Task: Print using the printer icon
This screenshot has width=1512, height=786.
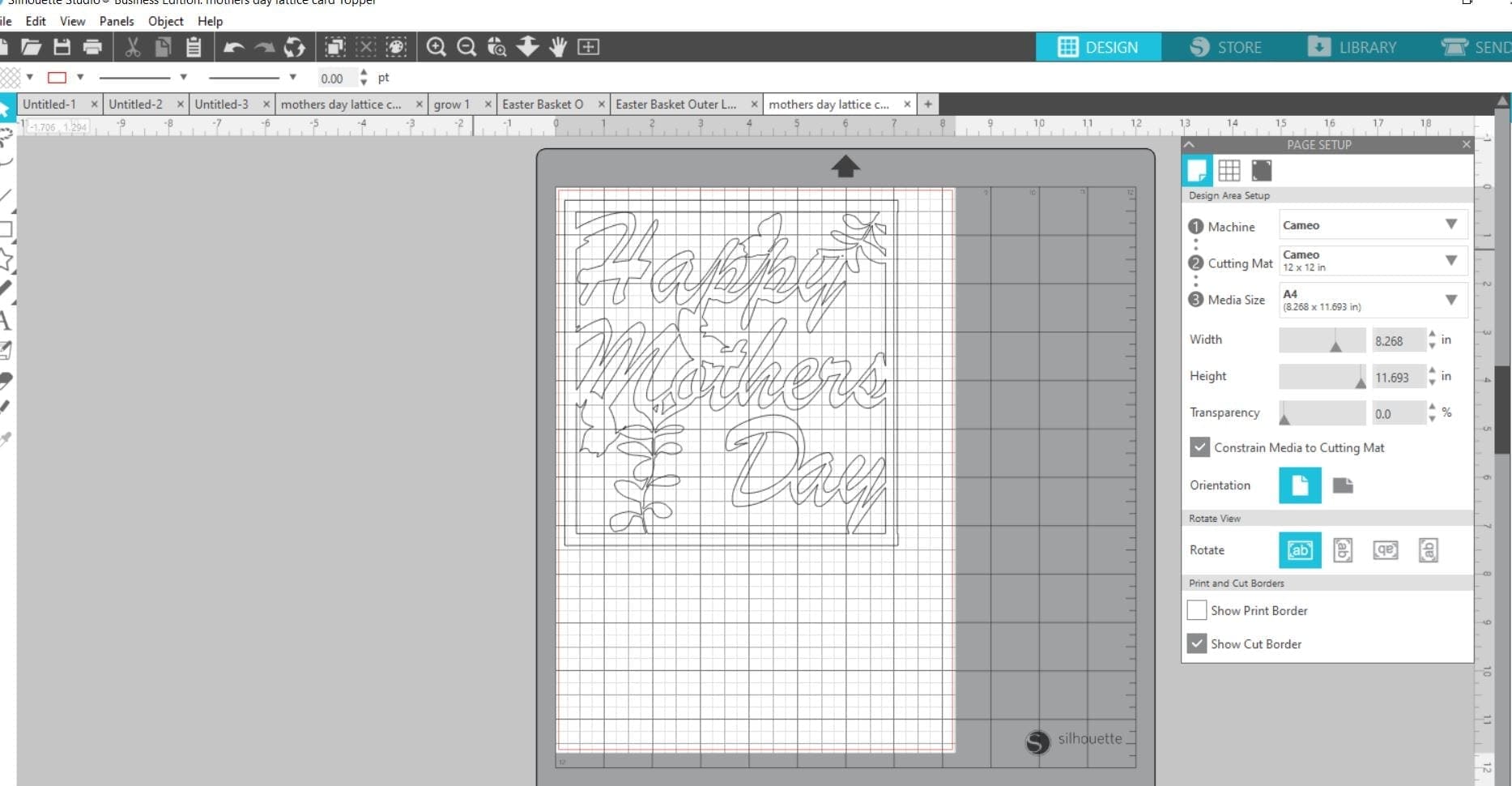Action: (x=92, y=47)
